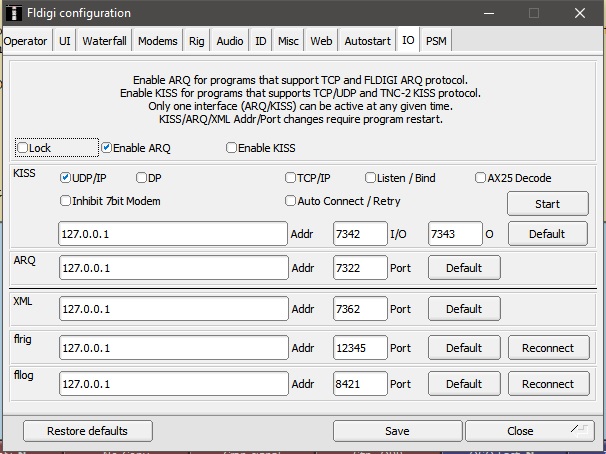Switch to the Misc tab

pos(288,41)
